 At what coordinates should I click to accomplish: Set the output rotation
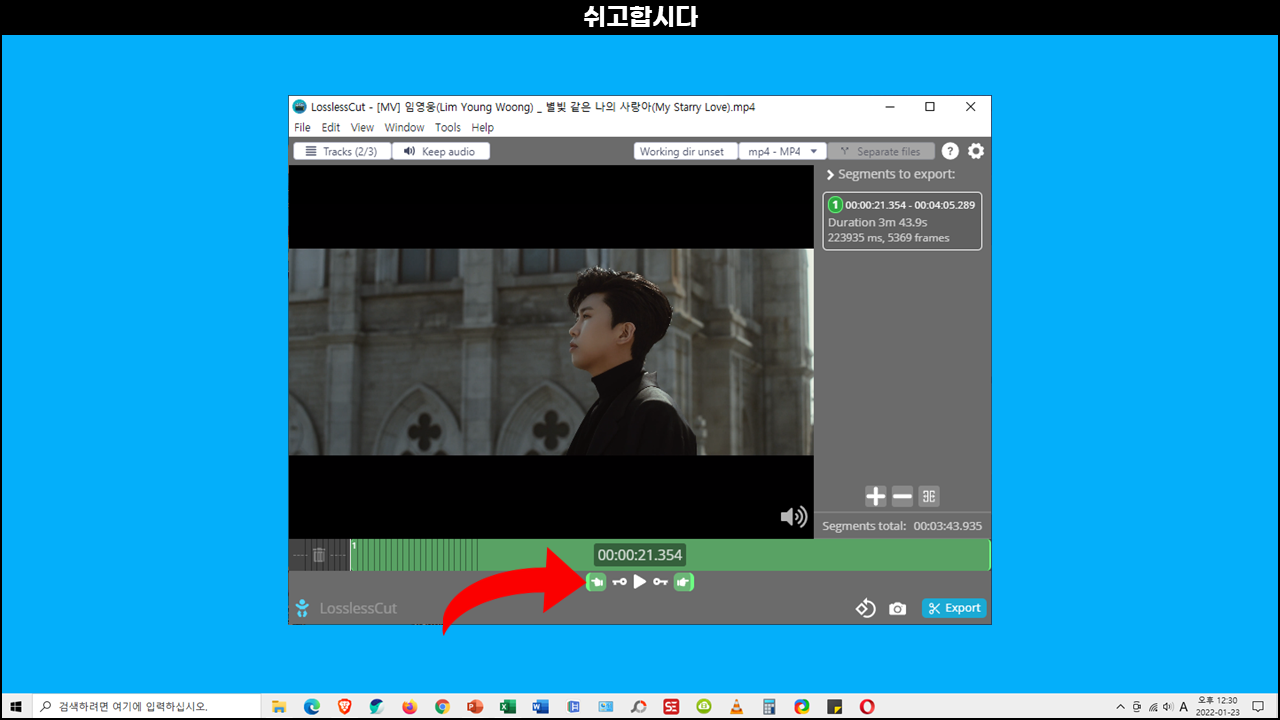click(x=865, y=608)
